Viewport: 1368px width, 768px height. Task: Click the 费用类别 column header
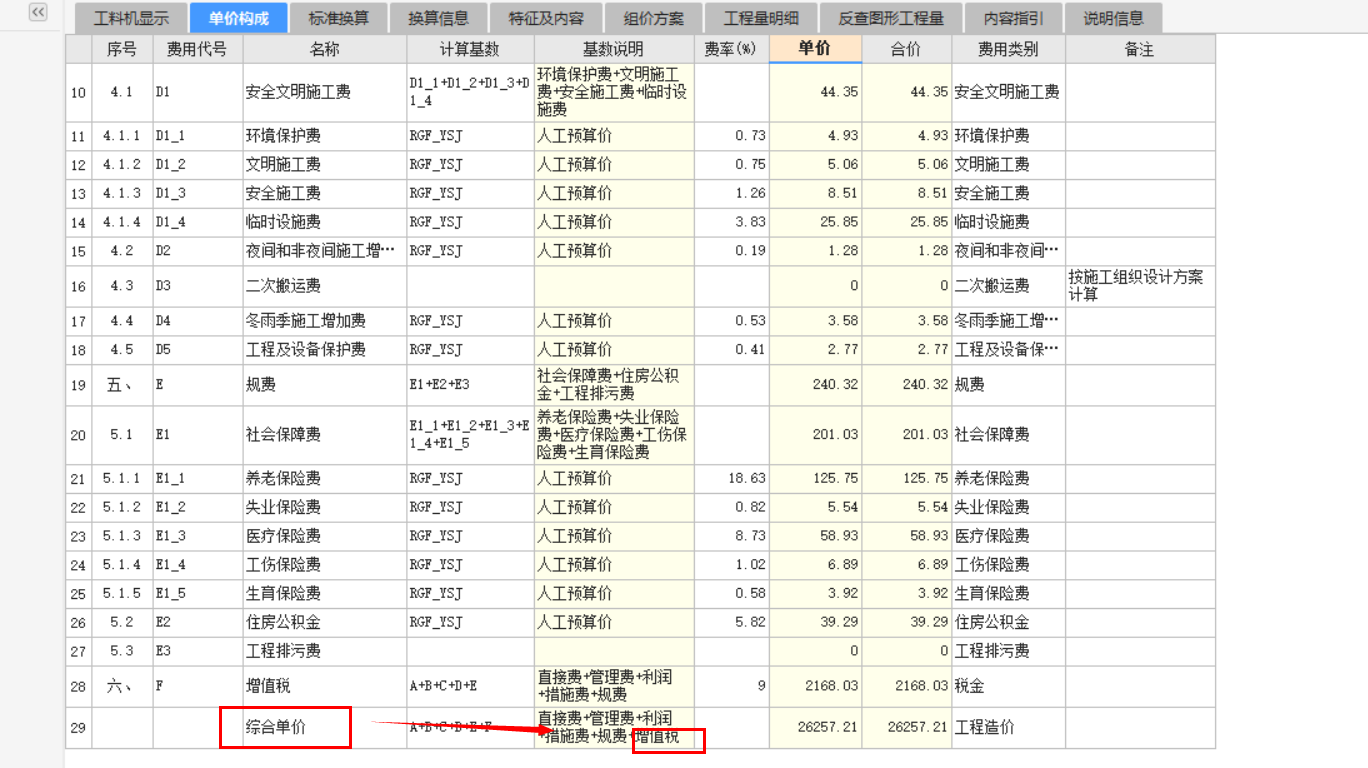pos(1008,49)
